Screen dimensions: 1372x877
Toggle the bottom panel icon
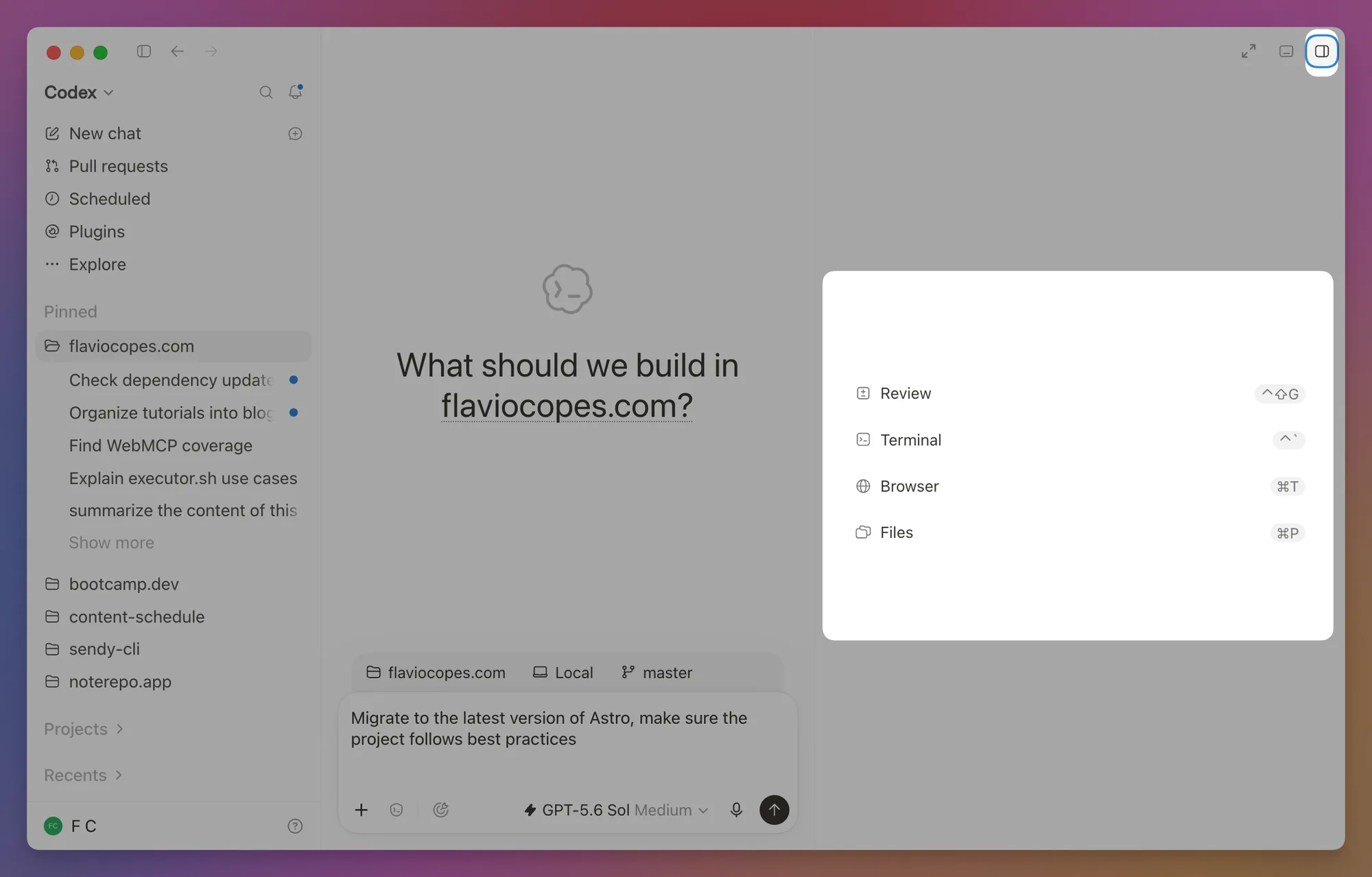tap(1286, 51)
